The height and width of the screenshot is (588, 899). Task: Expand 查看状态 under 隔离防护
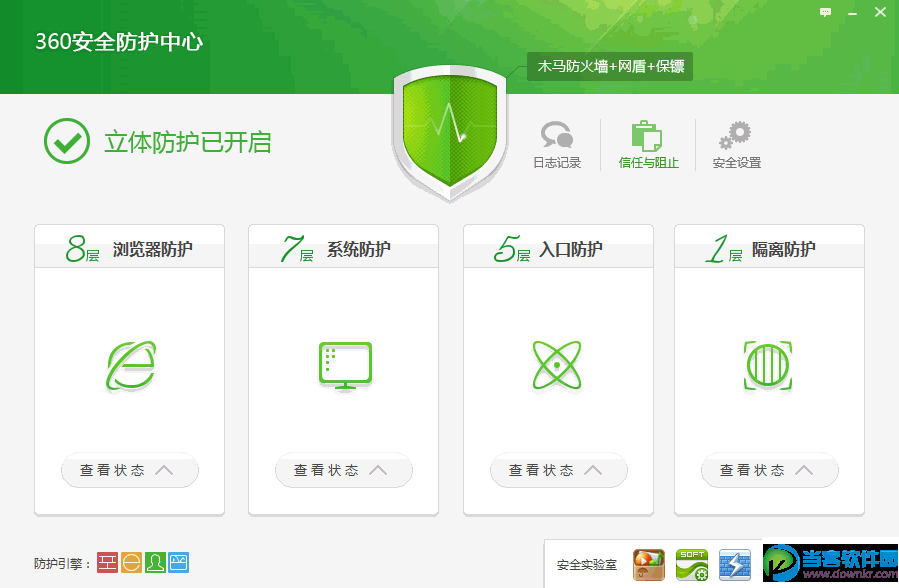(769, 471)
